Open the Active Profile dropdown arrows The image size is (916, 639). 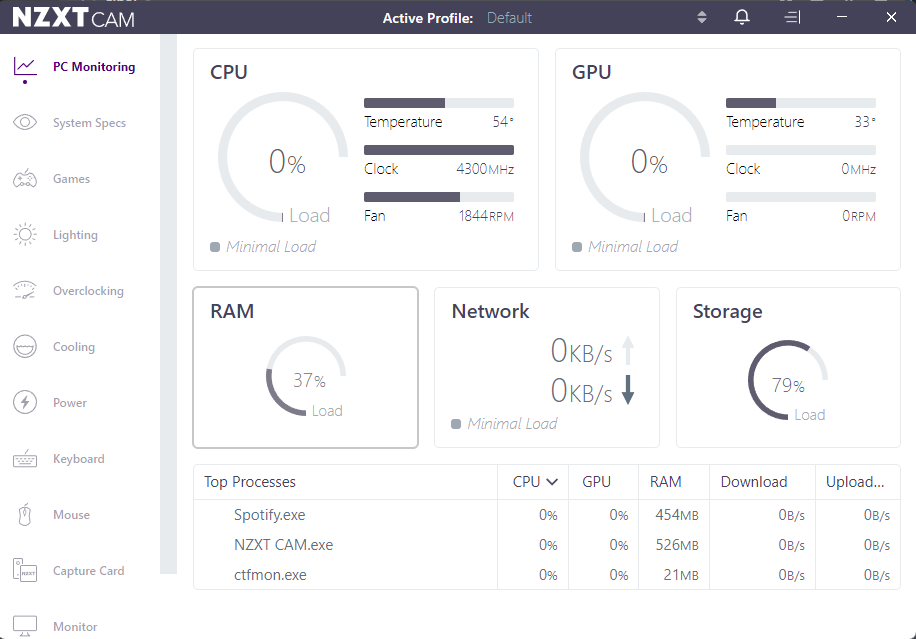(702, 18)
